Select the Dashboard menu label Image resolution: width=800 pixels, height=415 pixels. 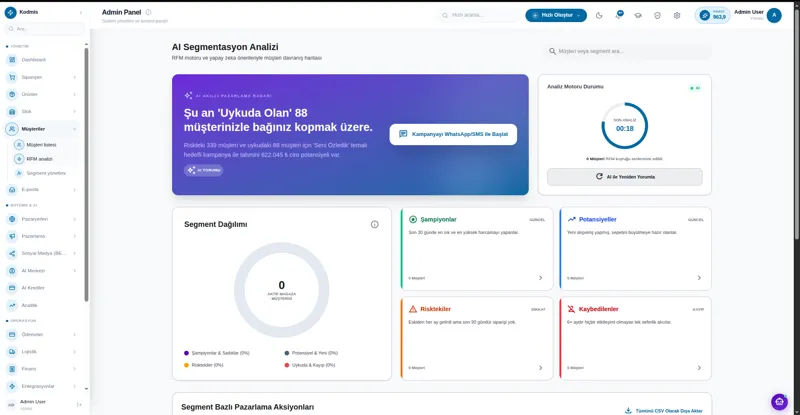(33, 60)
